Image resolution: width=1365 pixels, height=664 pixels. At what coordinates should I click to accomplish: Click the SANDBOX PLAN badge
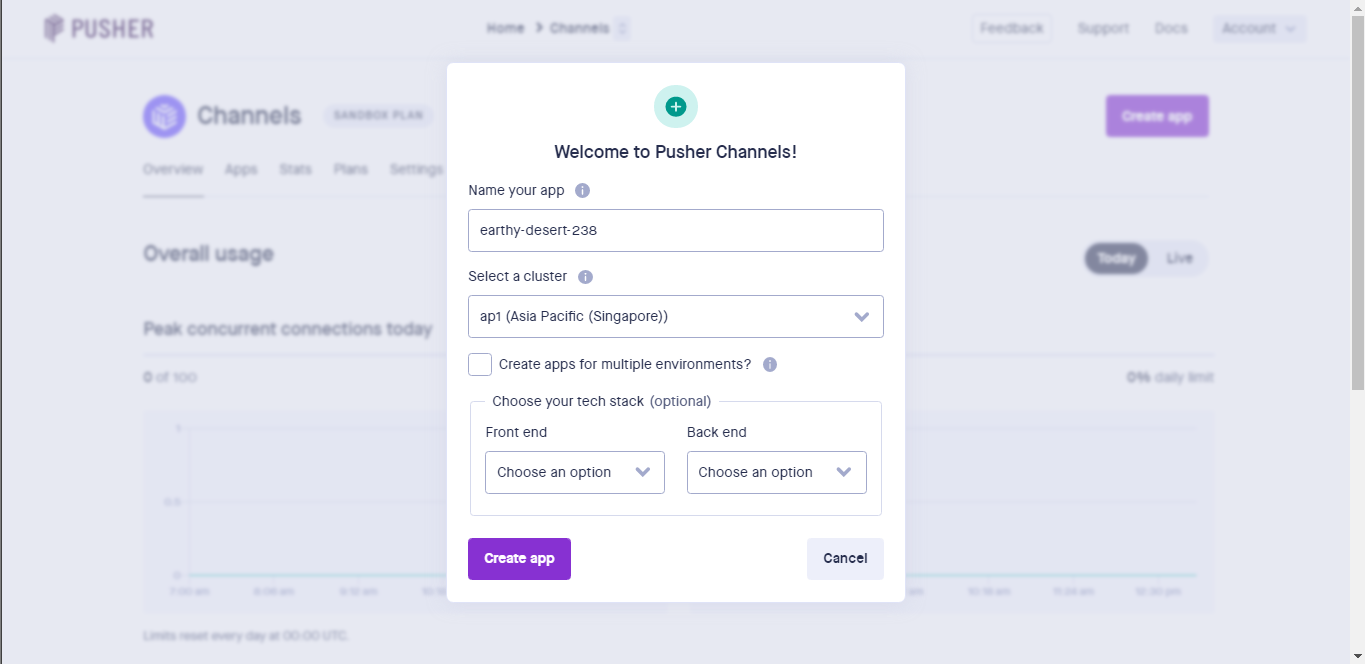pos(379,114)
